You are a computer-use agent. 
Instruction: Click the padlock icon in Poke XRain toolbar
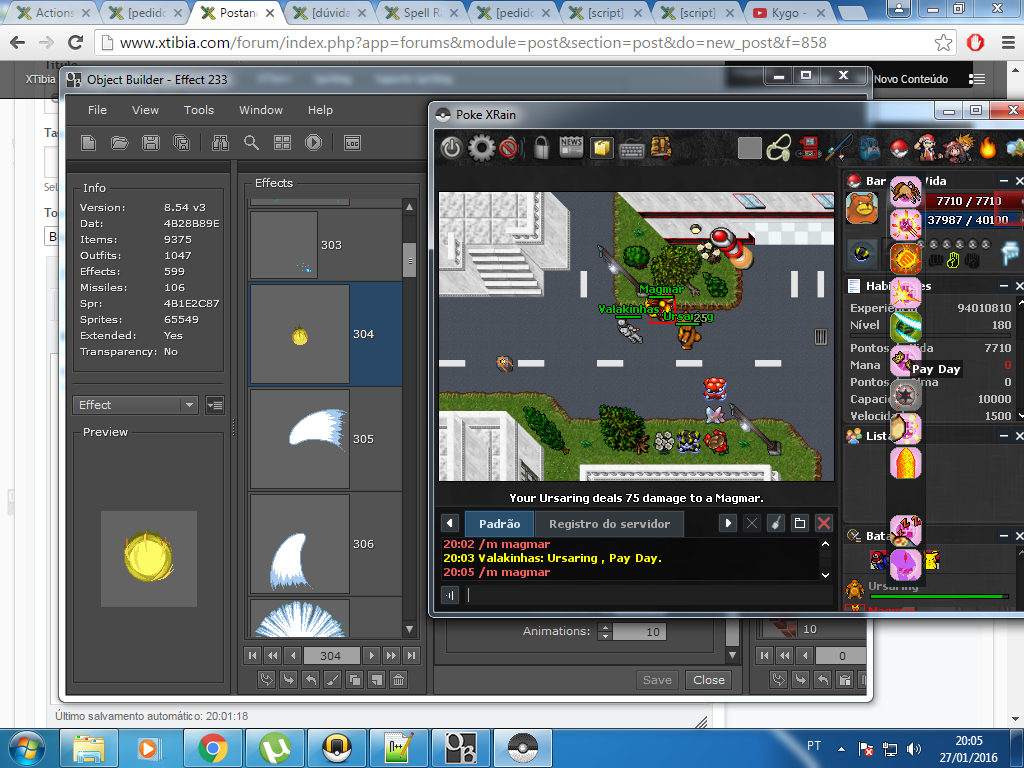(541, 148)
